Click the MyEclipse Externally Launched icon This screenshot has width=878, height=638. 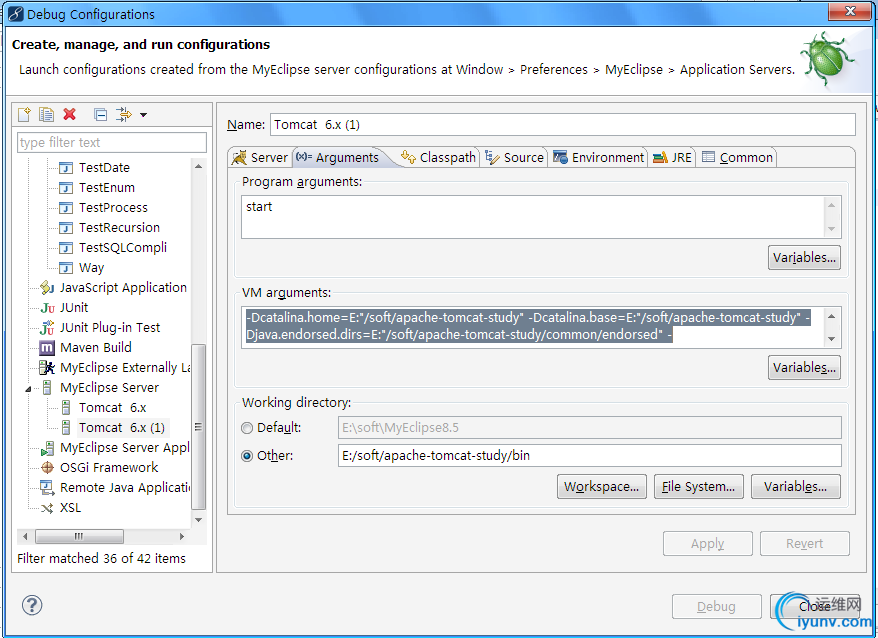(x=47, y=368)
